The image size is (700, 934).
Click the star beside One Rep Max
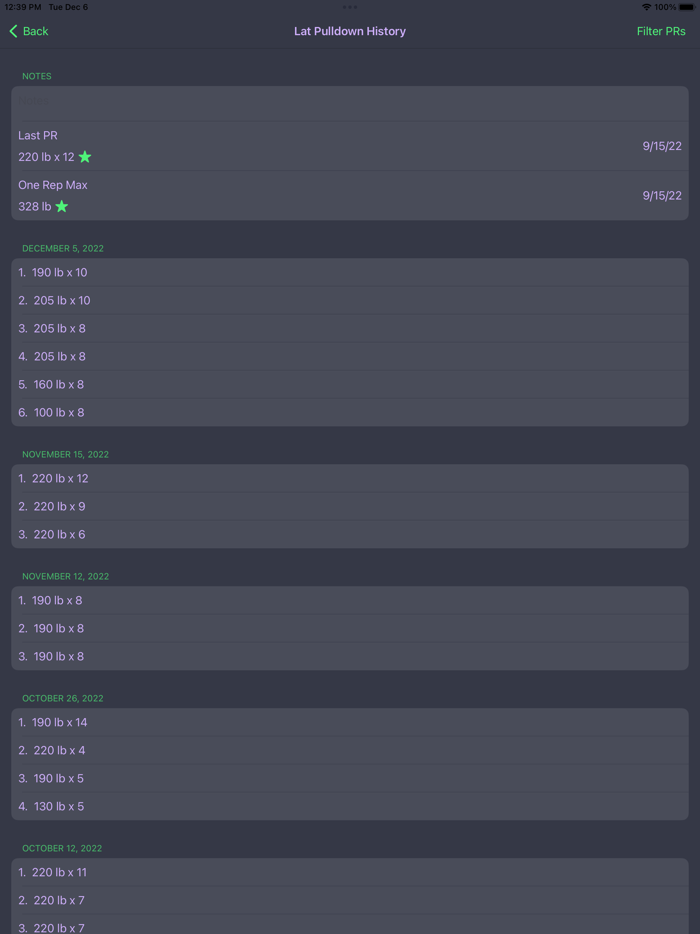click(61, 206)
